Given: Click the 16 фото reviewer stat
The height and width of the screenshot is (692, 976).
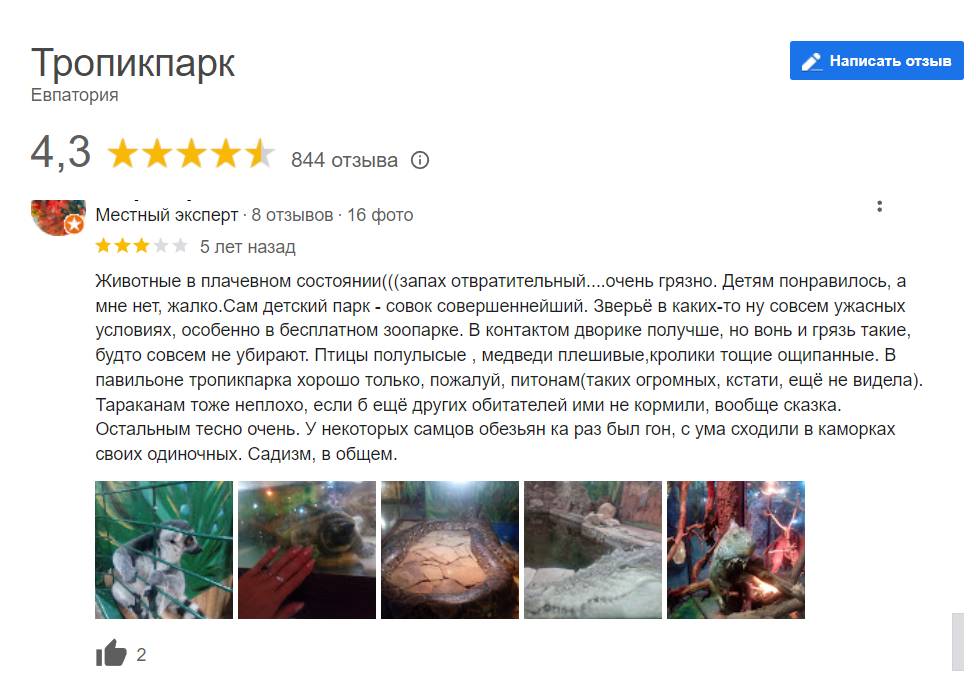Looking at the screenshot, I should 380,215.
